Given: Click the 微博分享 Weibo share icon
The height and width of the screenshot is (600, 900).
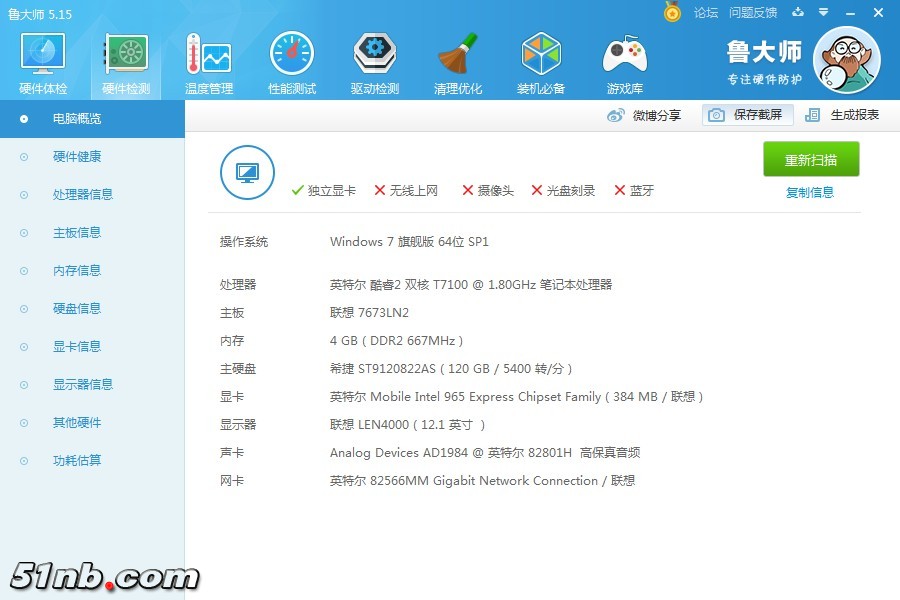Looking at the screenshot, I should pos(616,115).
